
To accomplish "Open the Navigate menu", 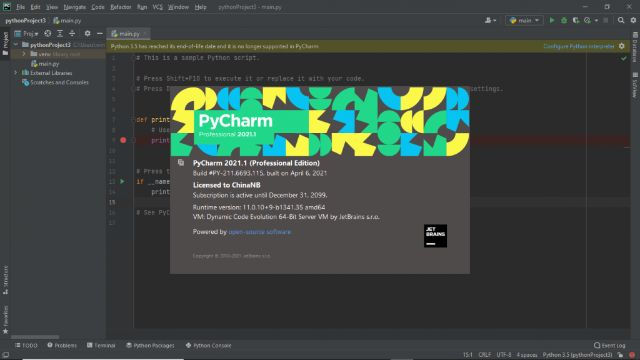I will pos(75,7).
